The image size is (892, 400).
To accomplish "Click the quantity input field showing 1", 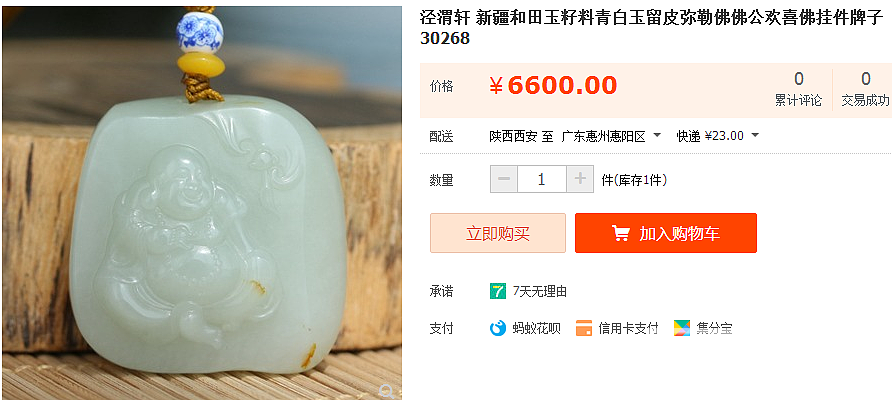I will [x=542, y=179].
